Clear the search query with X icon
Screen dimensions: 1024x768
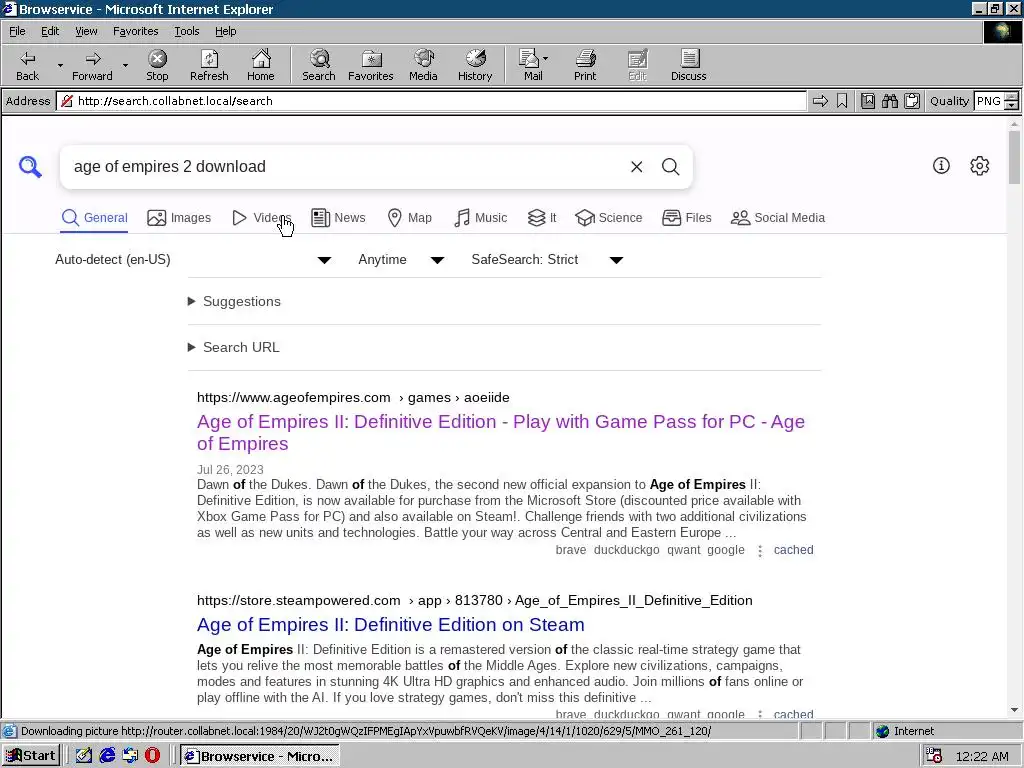pyautogui.click(x=636, y=167)
